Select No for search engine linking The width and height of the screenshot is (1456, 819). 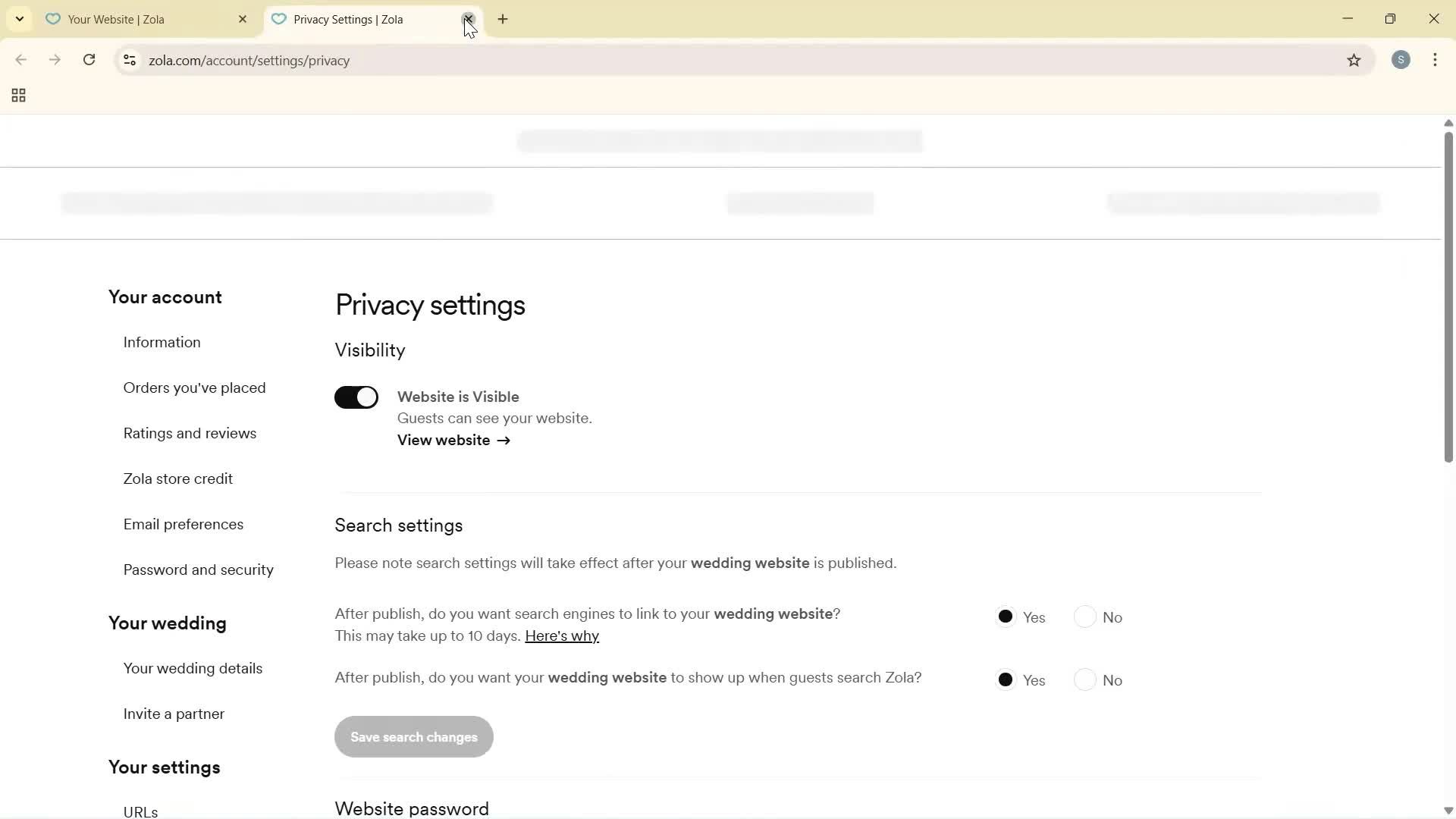coord(1086,617)
